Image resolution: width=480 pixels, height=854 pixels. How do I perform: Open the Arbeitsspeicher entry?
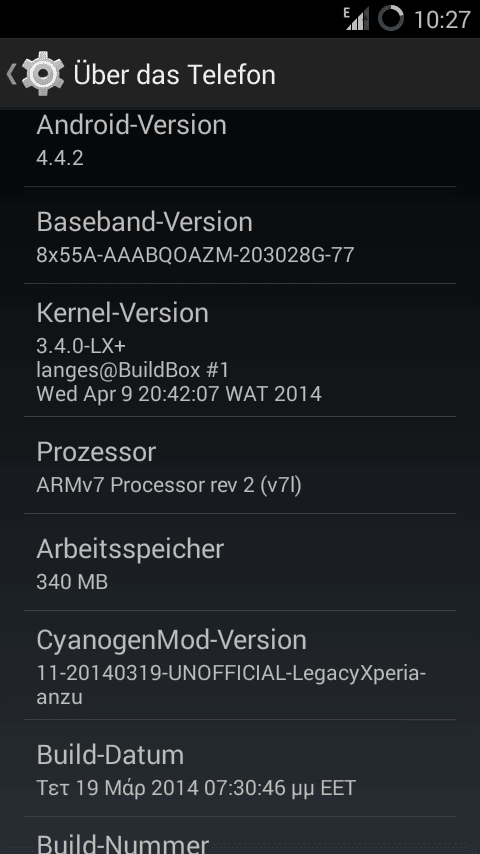[x=240, y=562]
